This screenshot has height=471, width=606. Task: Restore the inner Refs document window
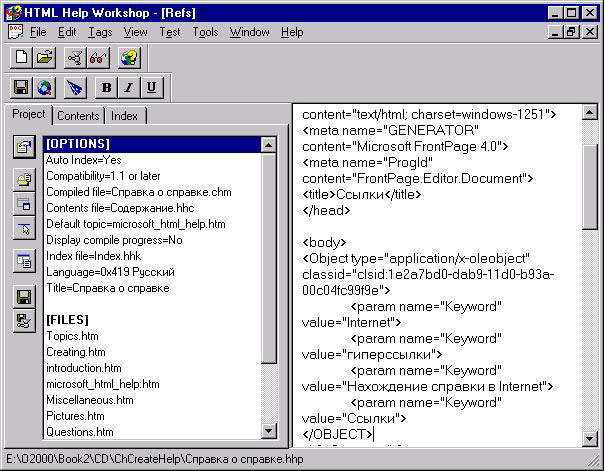(x=572, y=32)
